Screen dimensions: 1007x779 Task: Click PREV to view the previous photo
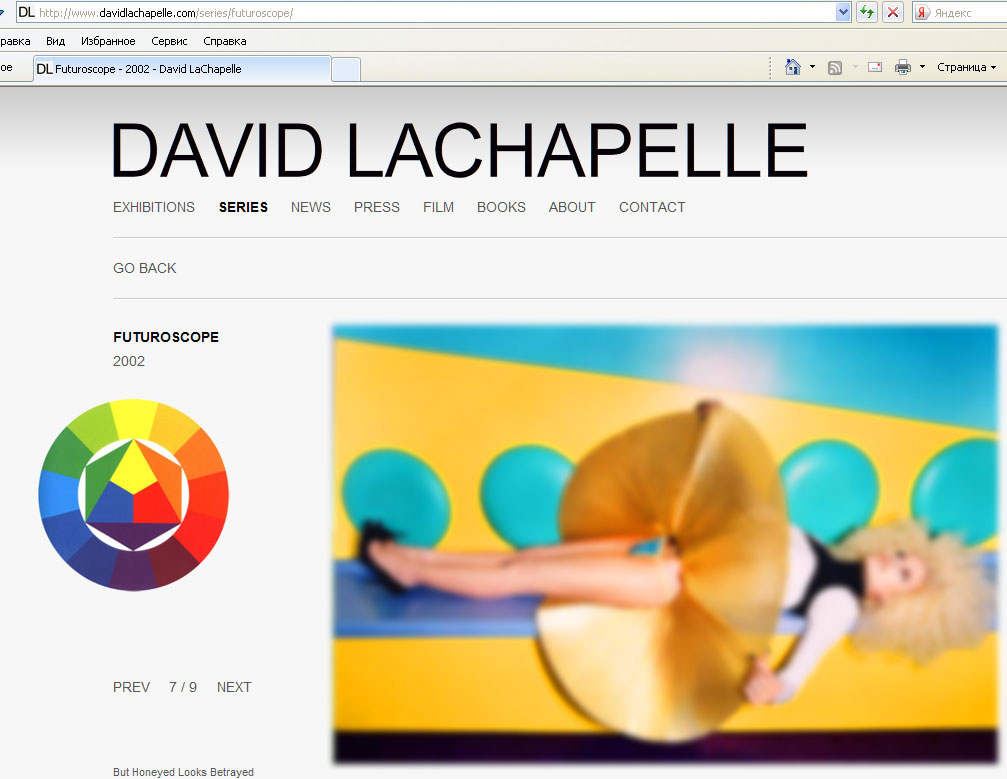tap(132, 687)
